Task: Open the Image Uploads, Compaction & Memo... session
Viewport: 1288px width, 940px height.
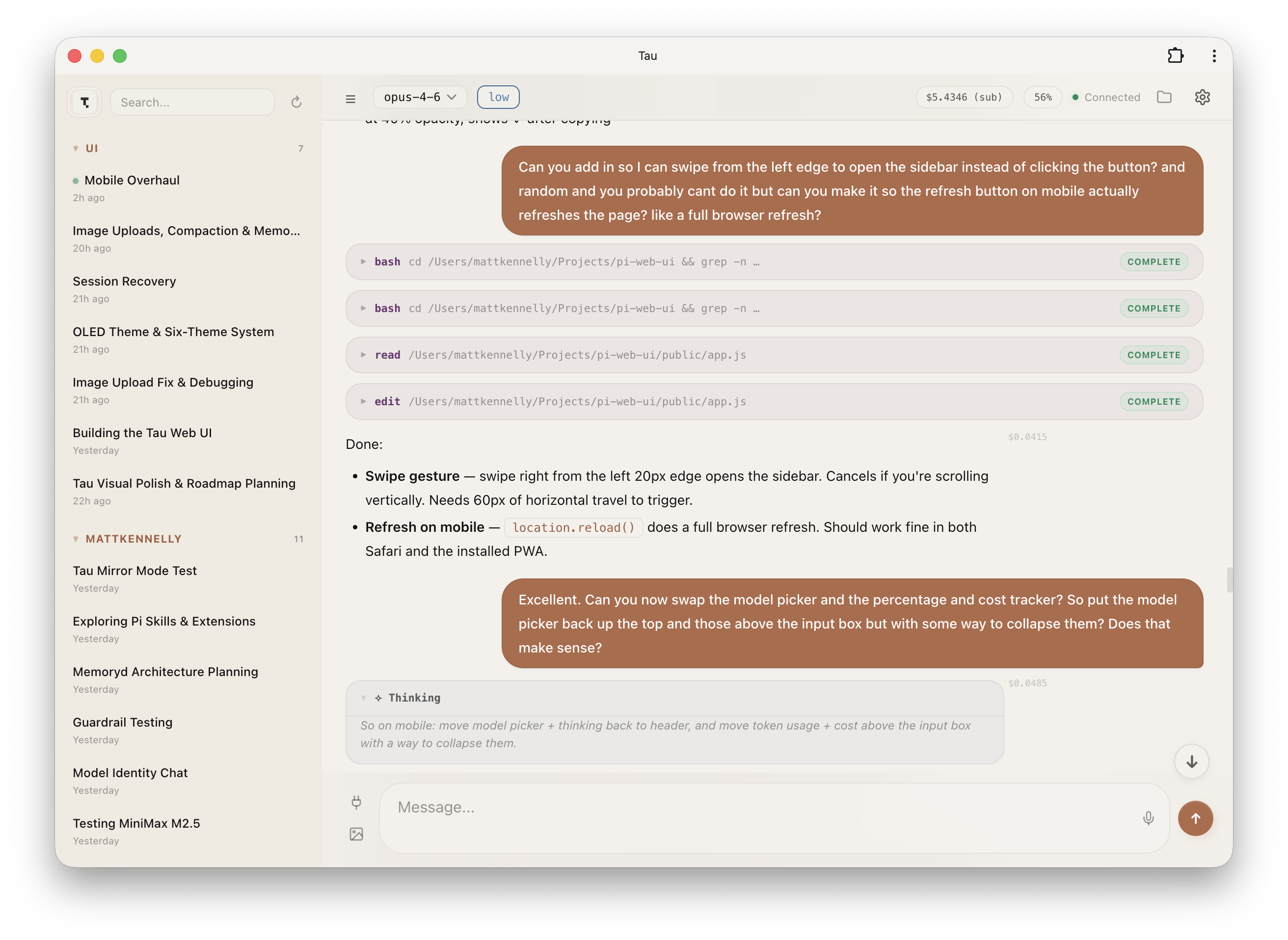Action: coord(188,239)
